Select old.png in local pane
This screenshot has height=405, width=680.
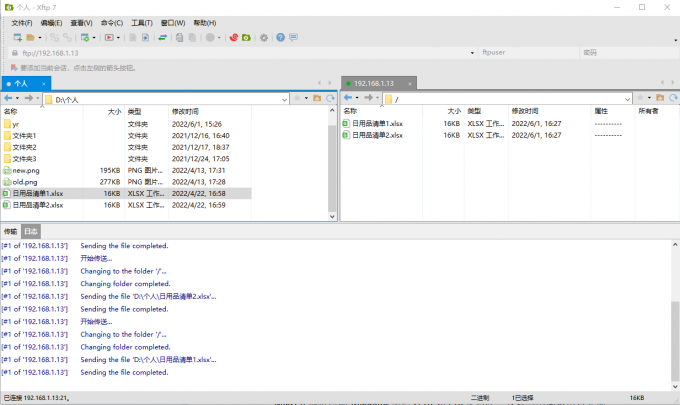pyautogui.click(x=126, y=182)
